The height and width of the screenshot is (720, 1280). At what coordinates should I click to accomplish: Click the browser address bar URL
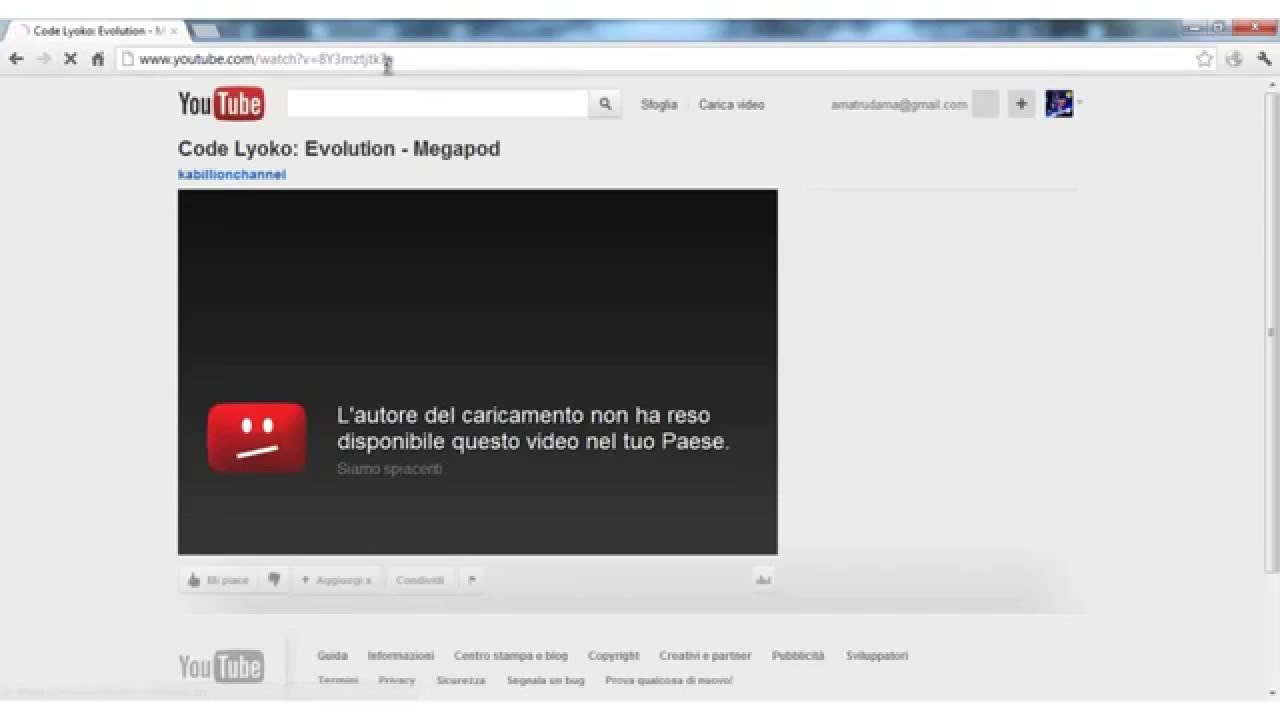coord(265,59)
